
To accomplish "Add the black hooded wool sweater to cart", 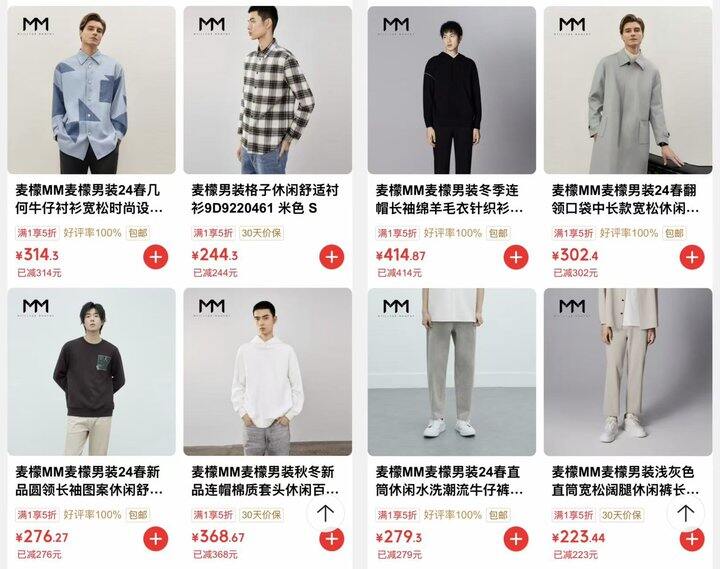I will [x=516, y=257].
